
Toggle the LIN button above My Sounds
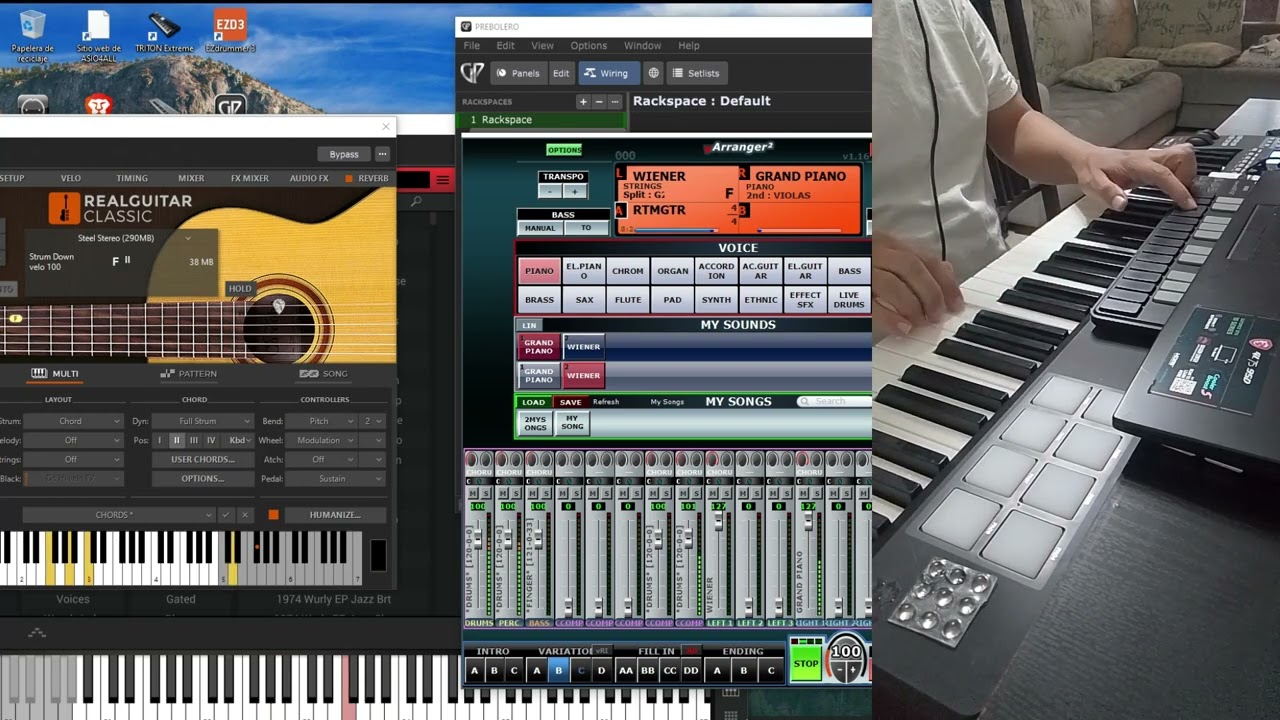point(529,325)
